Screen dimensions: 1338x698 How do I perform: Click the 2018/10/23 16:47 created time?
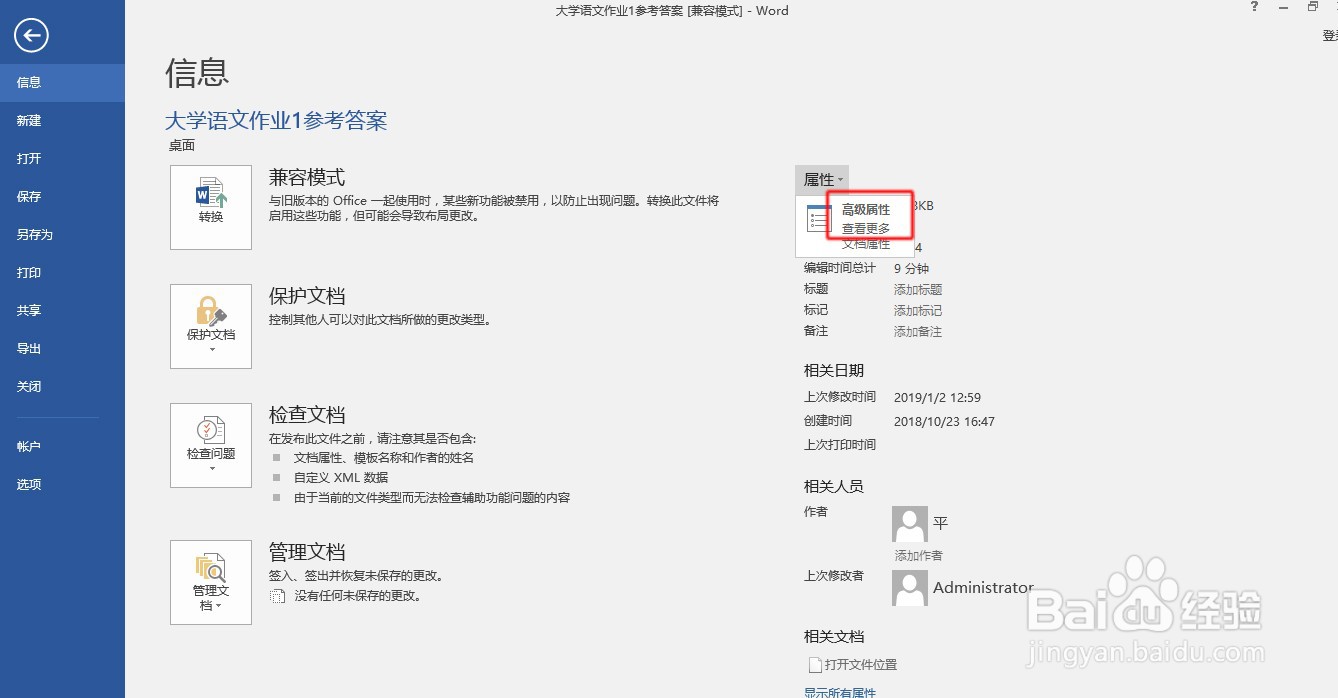pos(944,422)
